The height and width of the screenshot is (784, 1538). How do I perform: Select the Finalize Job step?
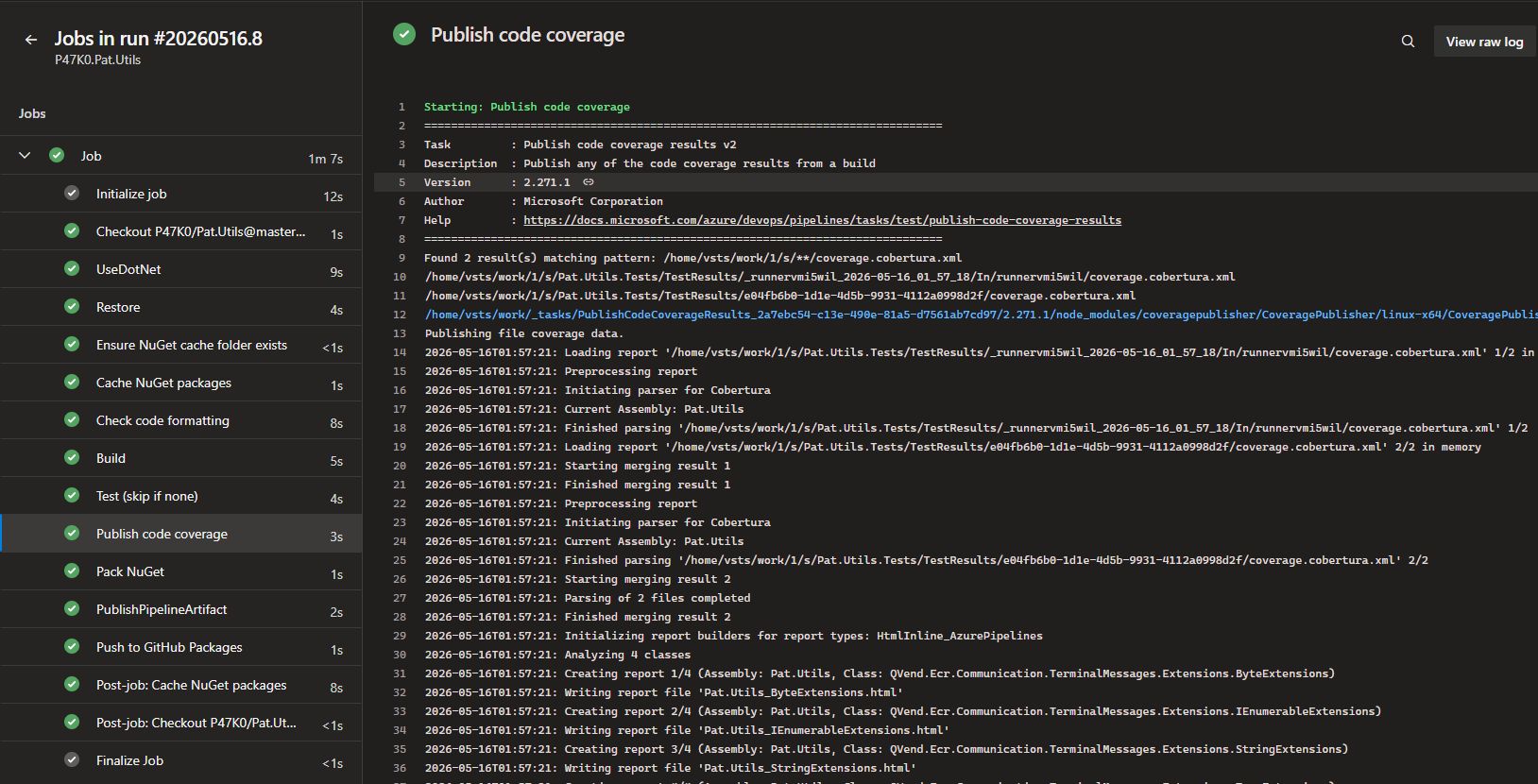point(181,760)
